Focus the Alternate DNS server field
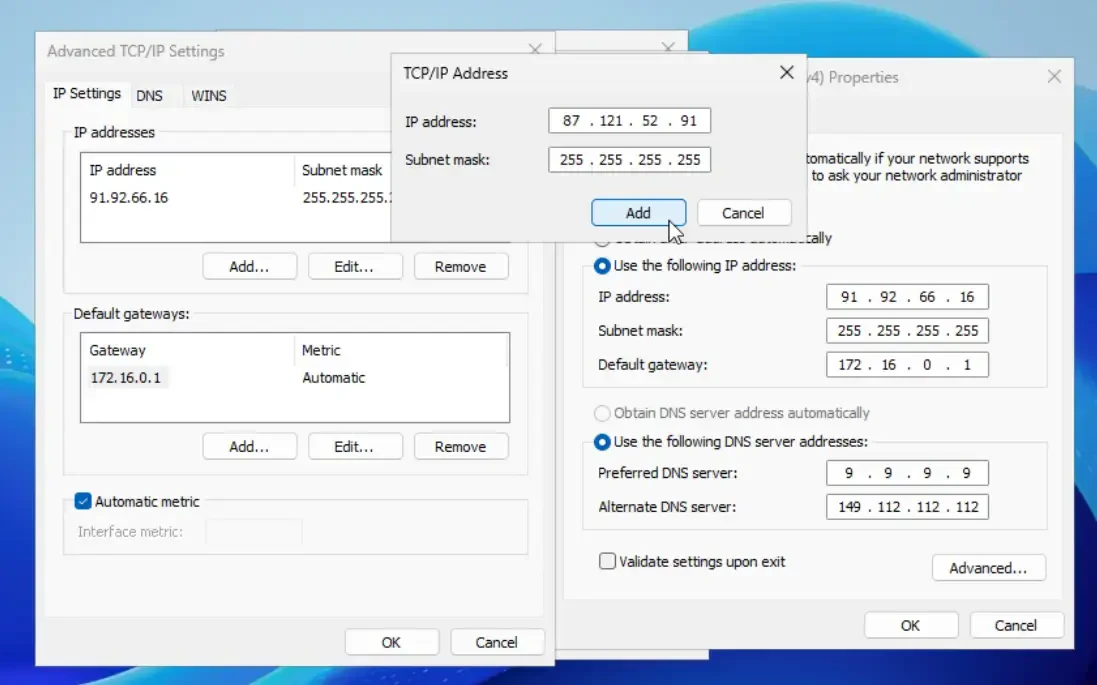 [907, 507]
